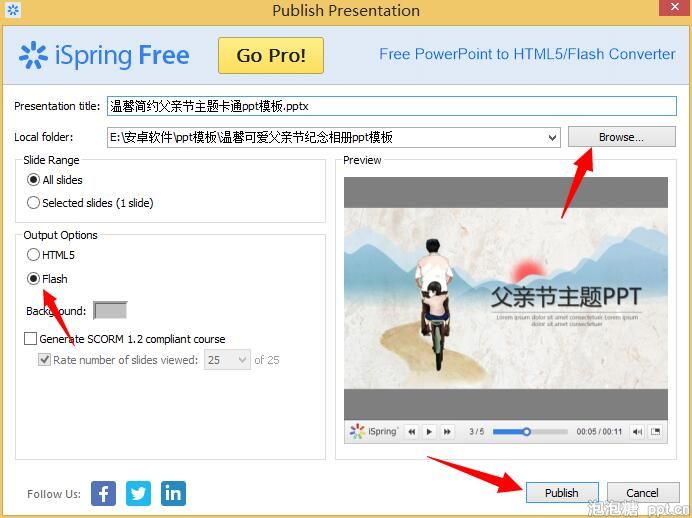
Task: Click the window title bar app icon
Action: pos(13,10)
